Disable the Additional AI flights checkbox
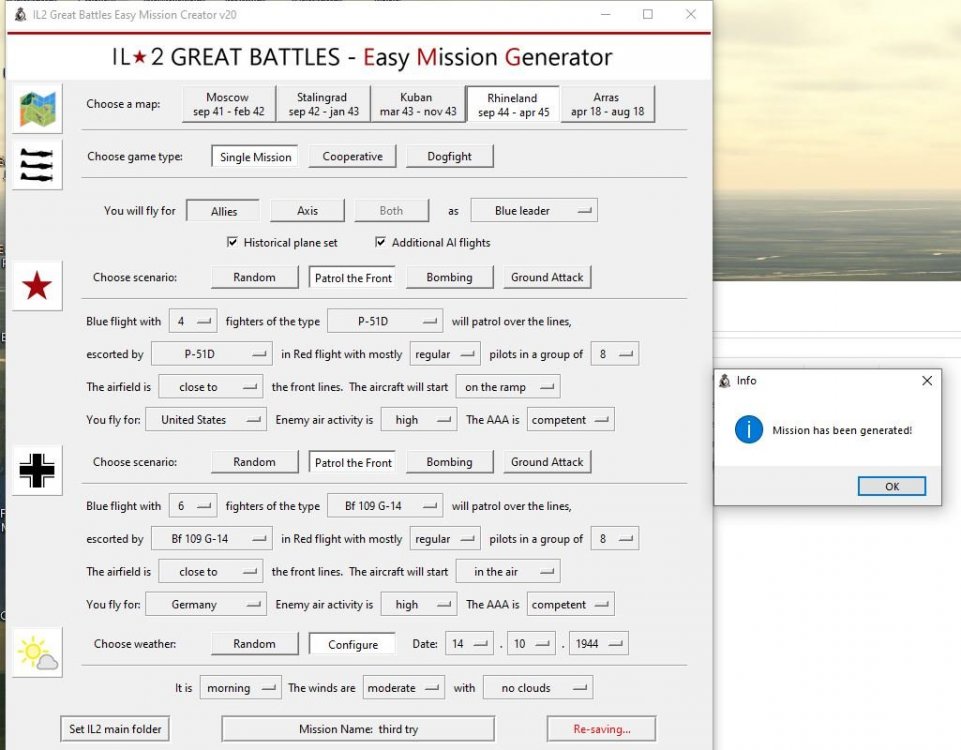Viewport: 961px width, 750px height. [x=381, y=242]
